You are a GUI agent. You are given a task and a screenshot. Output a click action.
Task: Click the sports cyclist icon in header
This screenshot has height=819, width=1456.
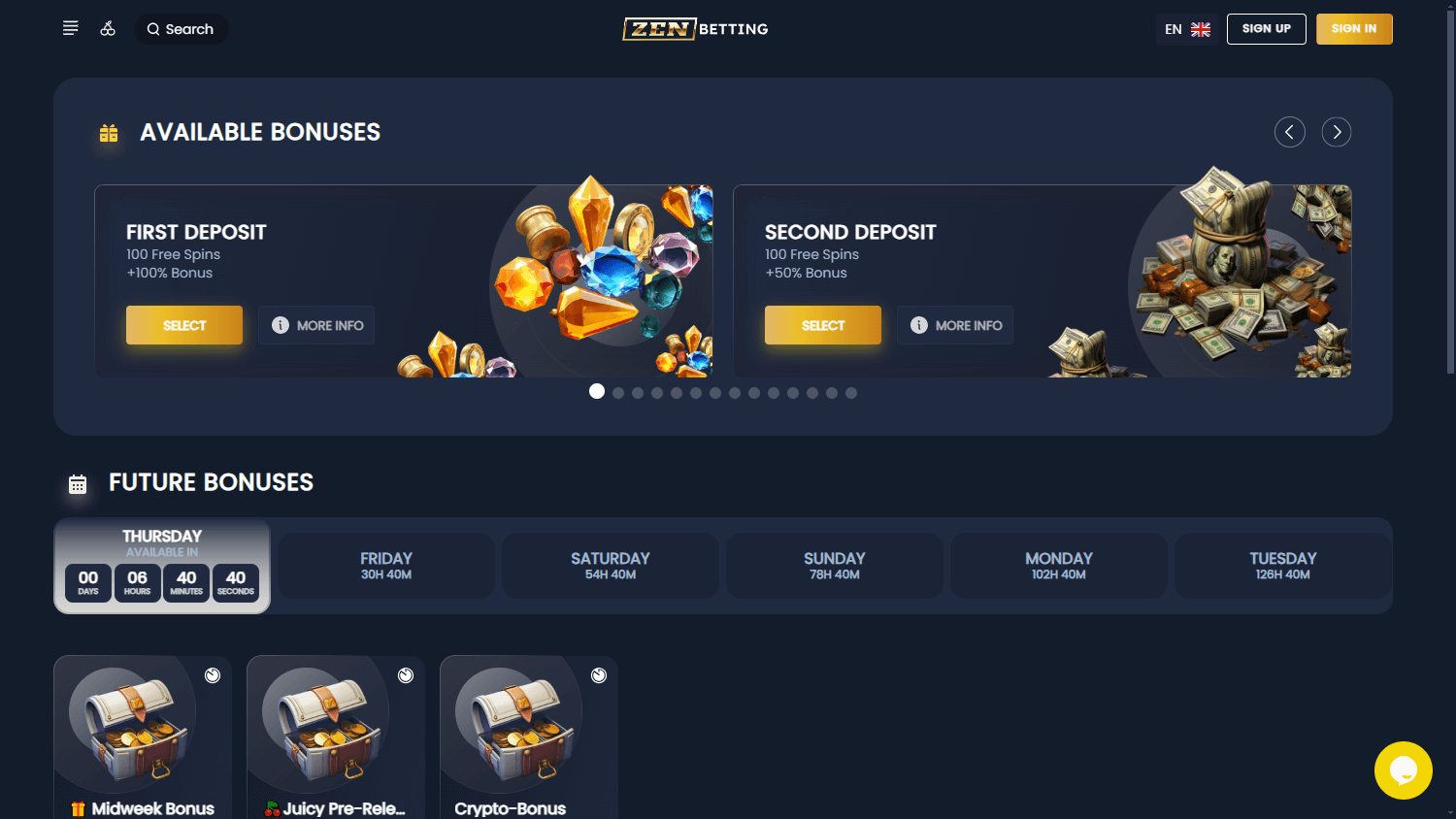(x=108, y=28)
